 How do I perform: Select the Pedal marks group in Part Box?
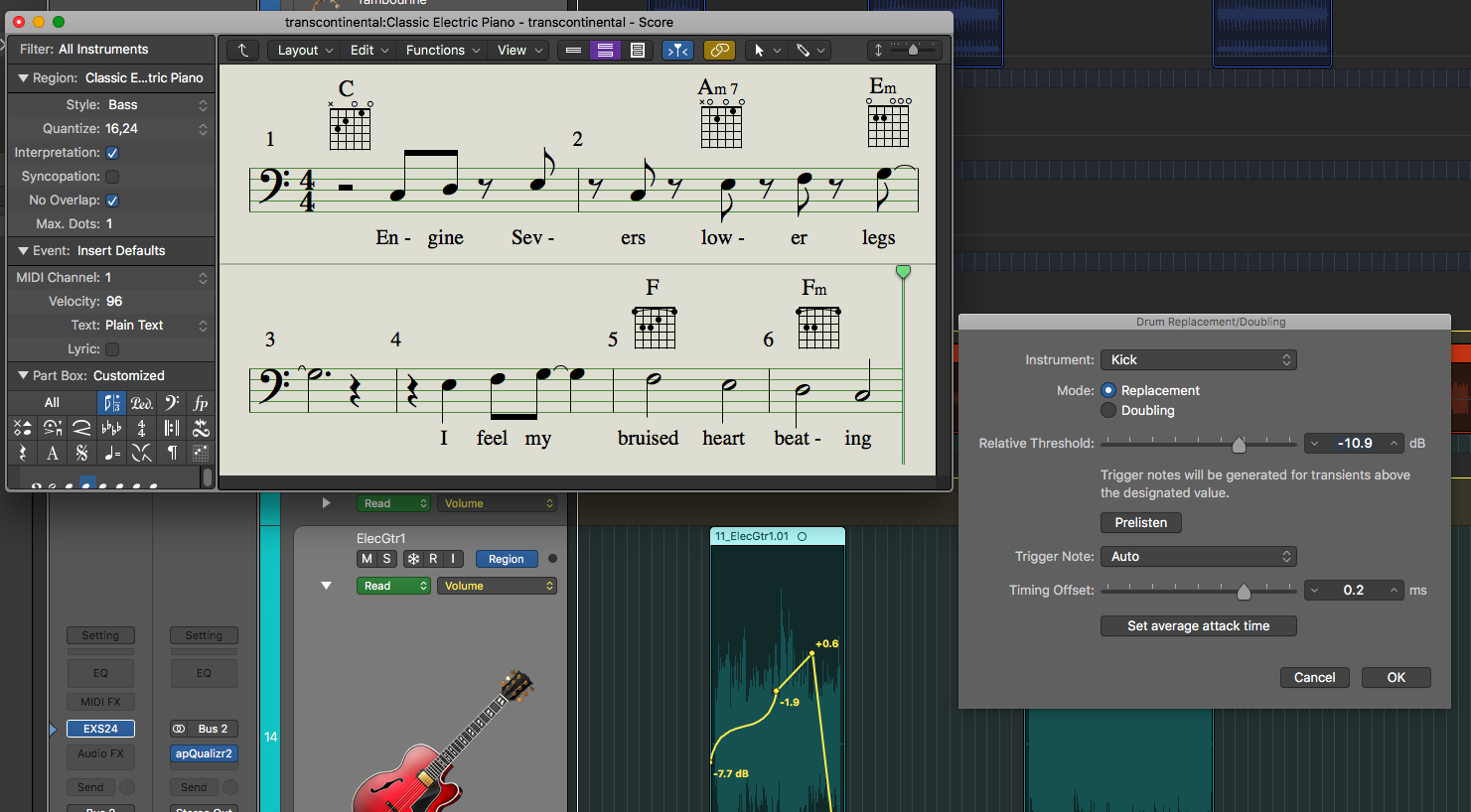[x=142, y=403]
